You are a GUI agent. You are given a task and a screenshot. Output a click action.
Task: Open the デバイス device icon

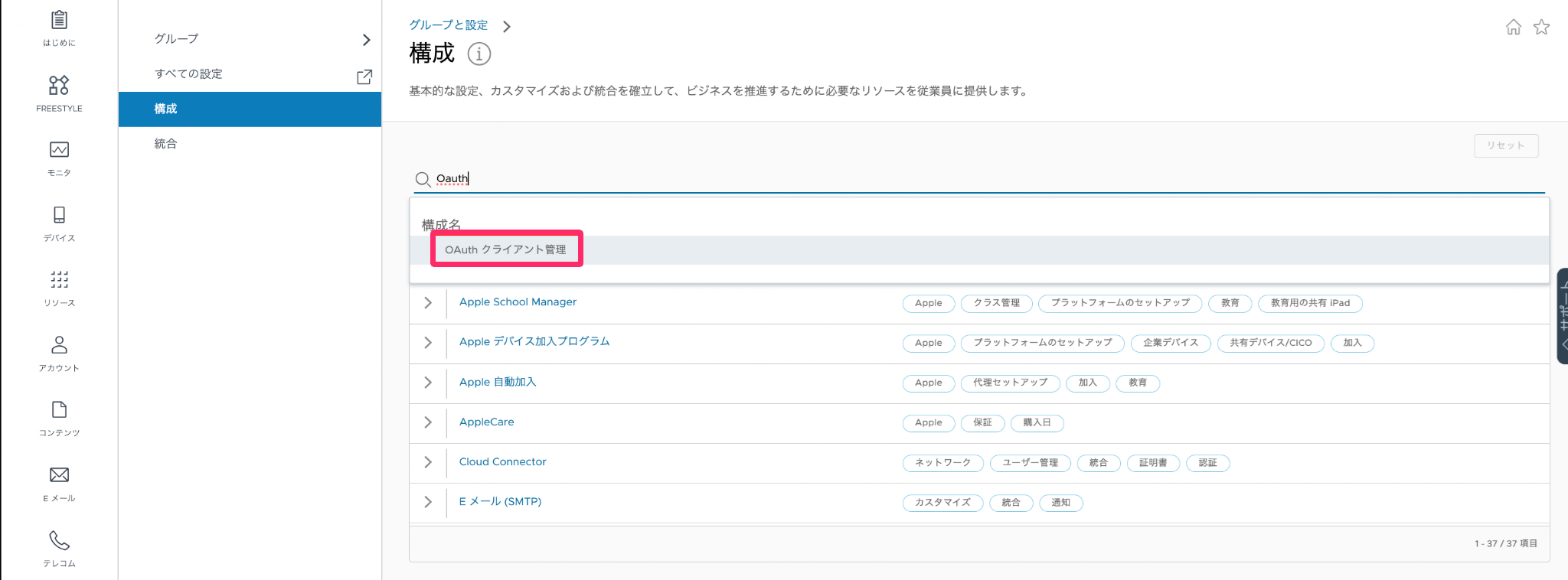point(59,214)
